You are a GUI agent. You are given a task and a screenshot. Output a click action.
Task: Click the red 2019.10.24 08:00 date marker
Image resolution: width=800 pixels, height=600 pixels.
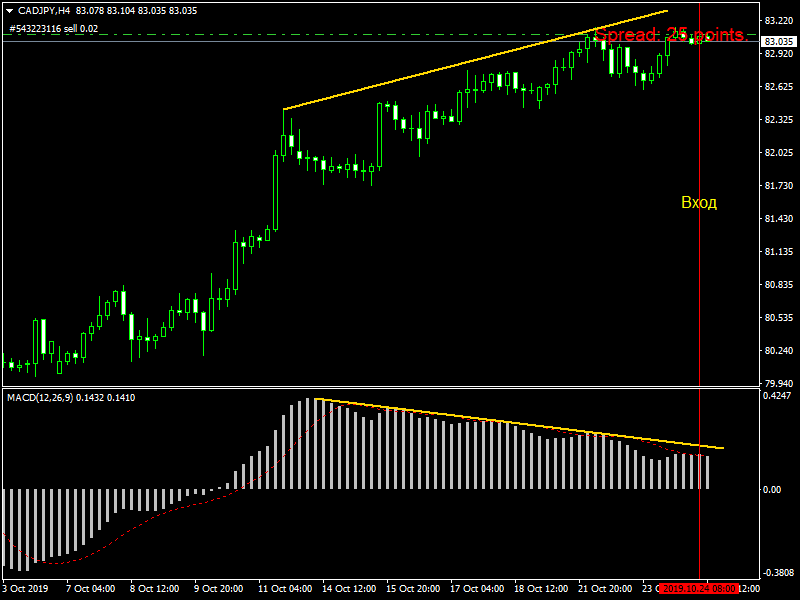699,589
